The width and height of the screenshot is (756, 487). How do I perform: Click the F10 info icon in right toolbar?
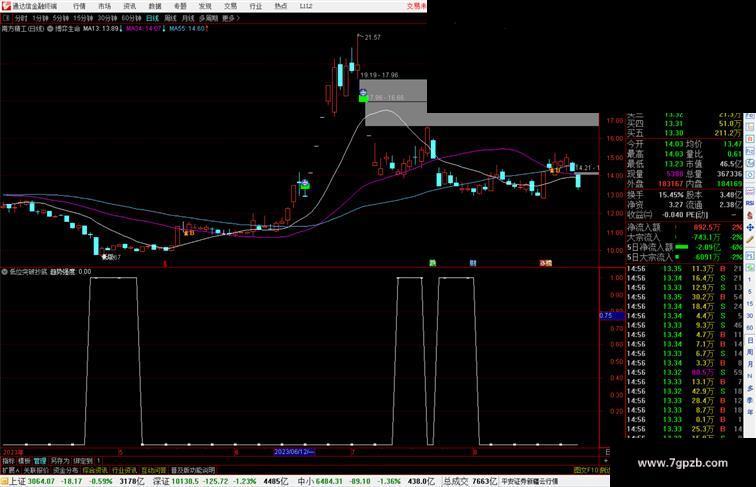pos(750,151)
